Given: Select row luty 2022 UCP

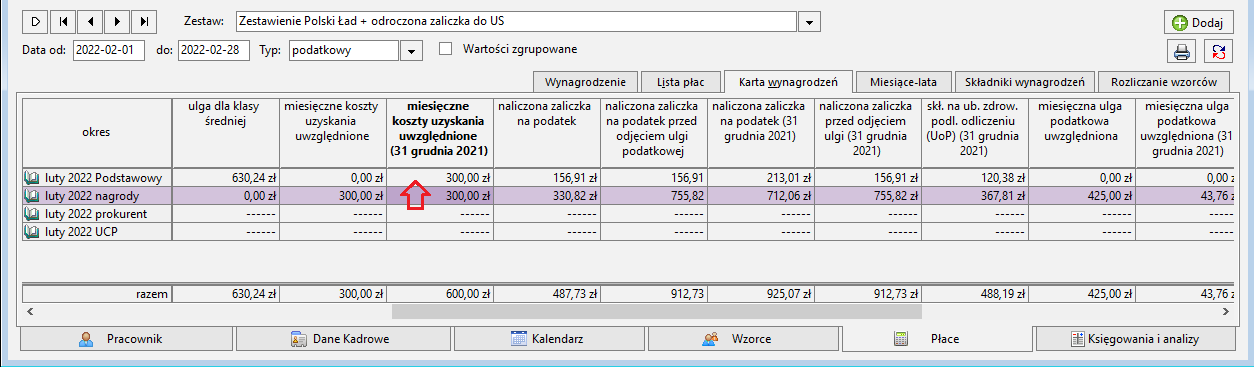Looking at the screenshot, I should (627, 232).
